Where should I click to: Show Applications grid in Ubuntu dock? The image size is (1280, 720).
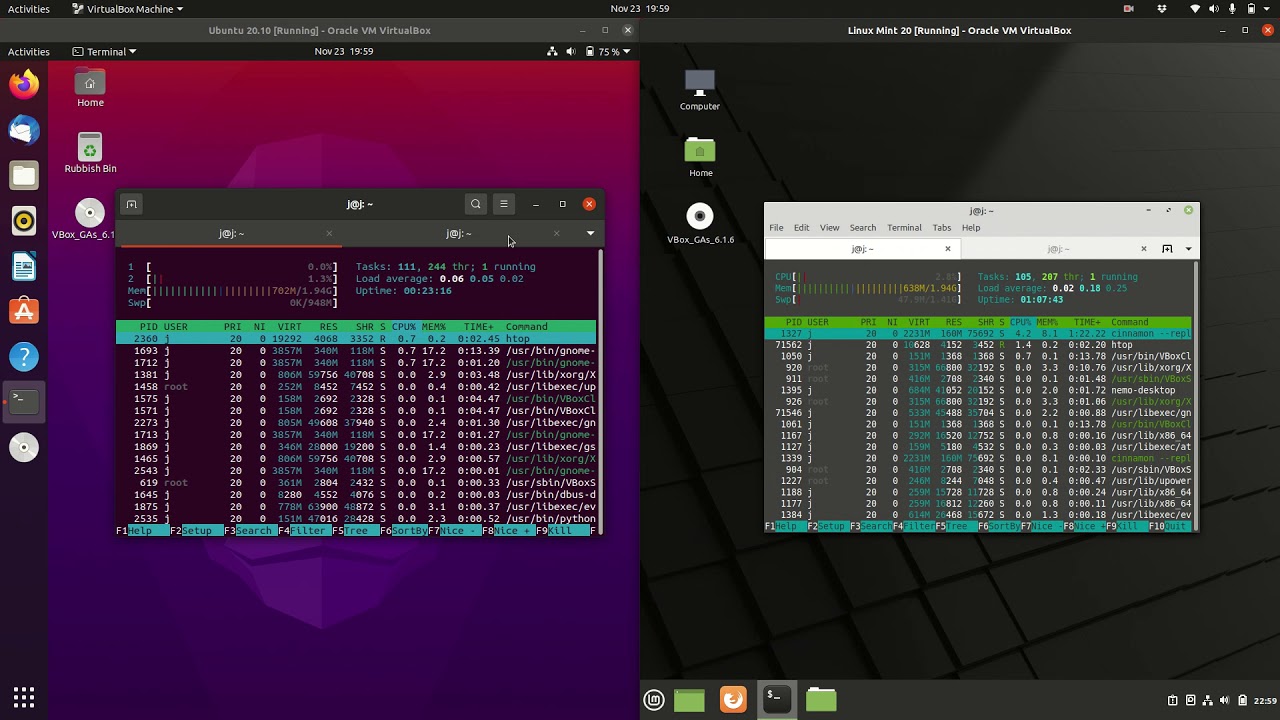click(24, 697)
